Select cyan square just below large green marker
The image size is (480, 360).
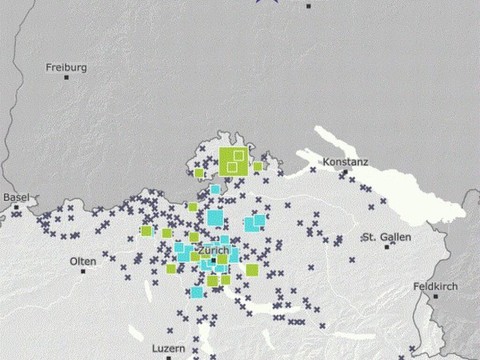tap(215, 190)
